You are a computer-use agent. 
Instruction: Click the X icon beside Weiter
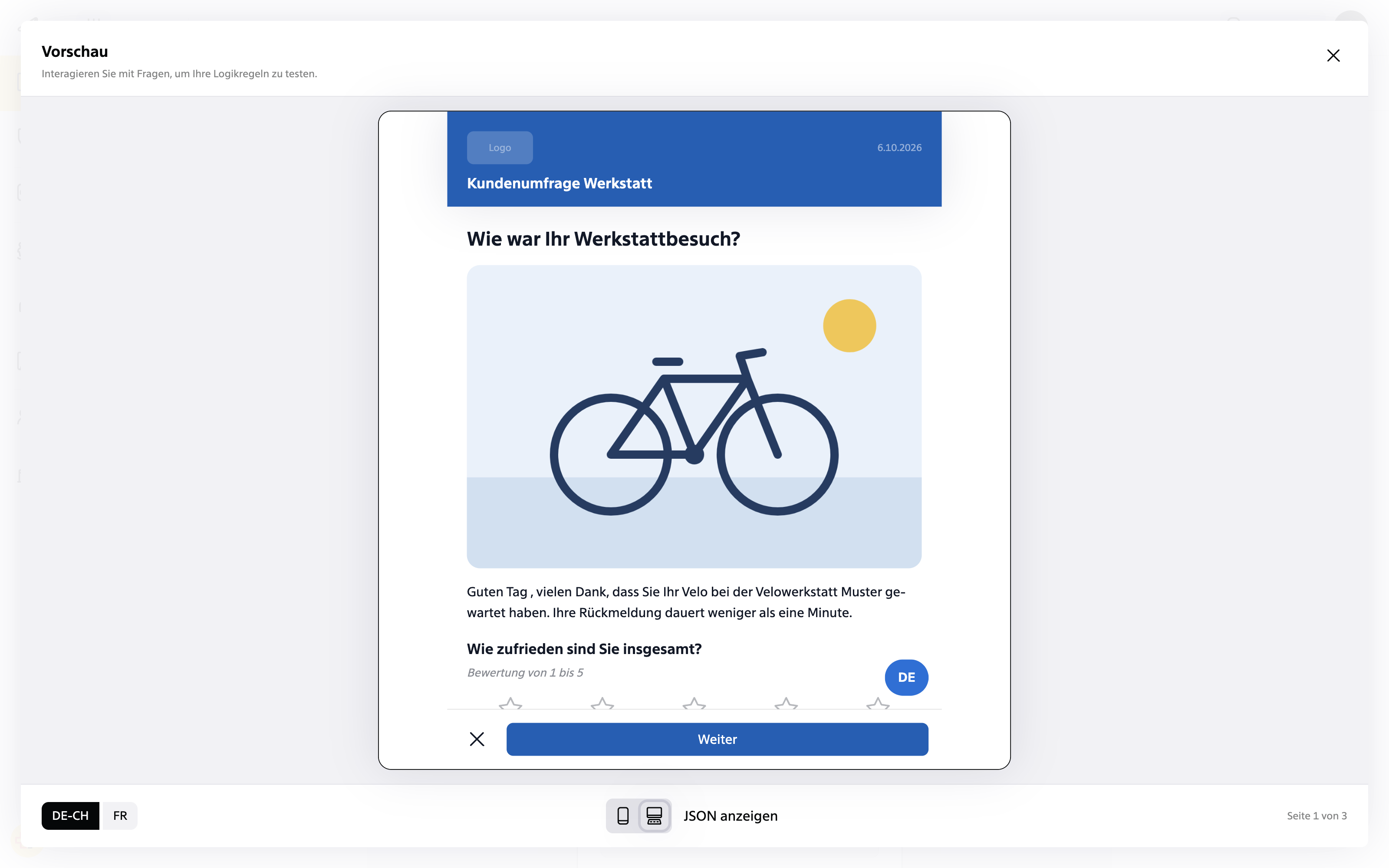coord(477,740)
